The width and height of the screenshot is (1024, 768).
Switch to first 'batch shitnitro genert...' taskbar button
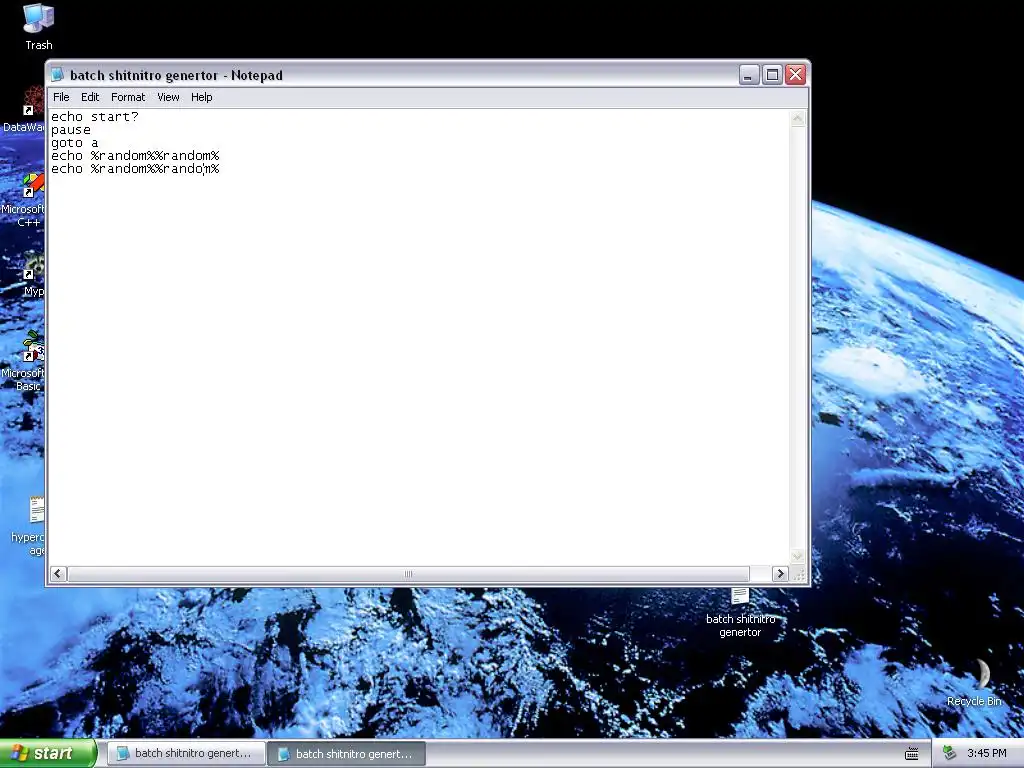pos(185,754)
